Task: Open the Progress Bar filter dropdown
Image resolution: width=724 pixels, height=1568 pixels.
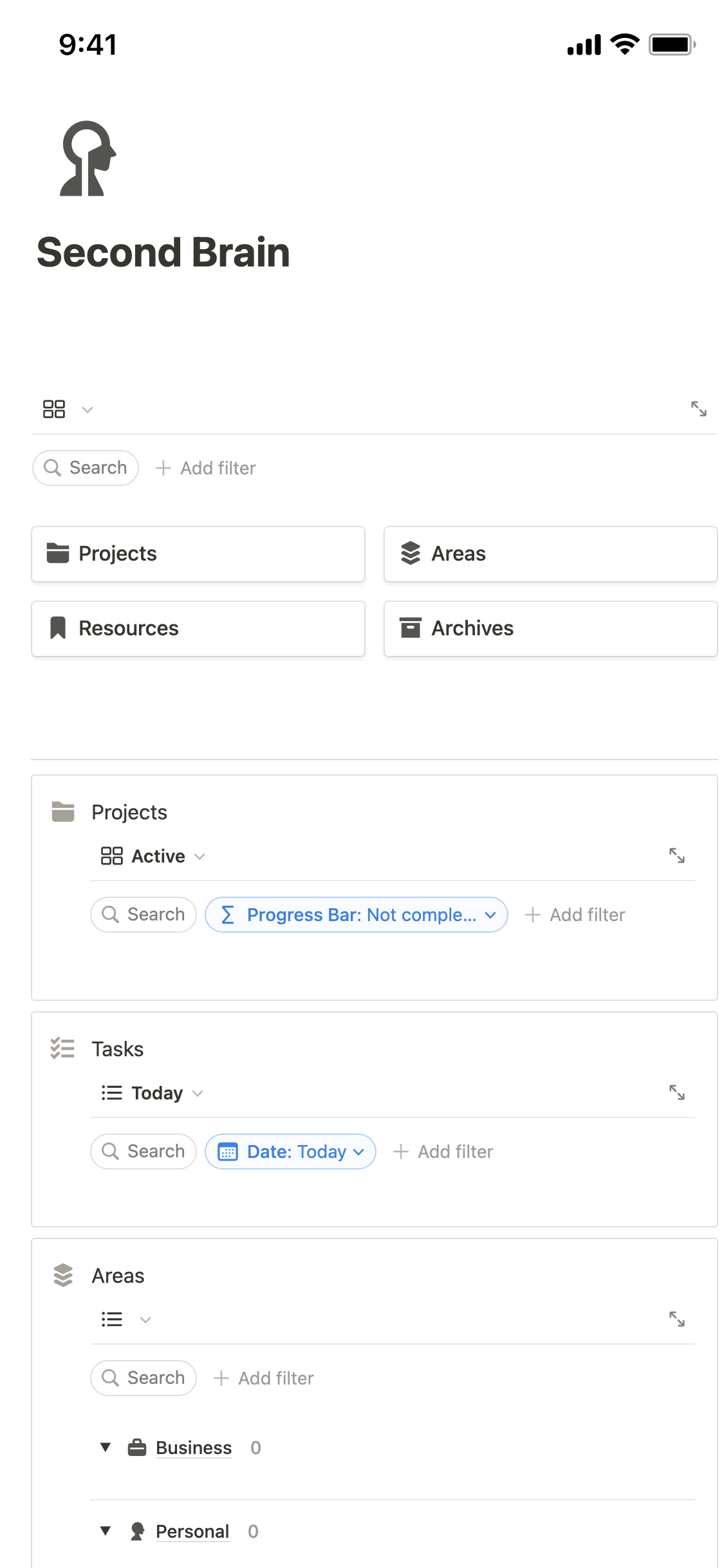Action: 357,915
